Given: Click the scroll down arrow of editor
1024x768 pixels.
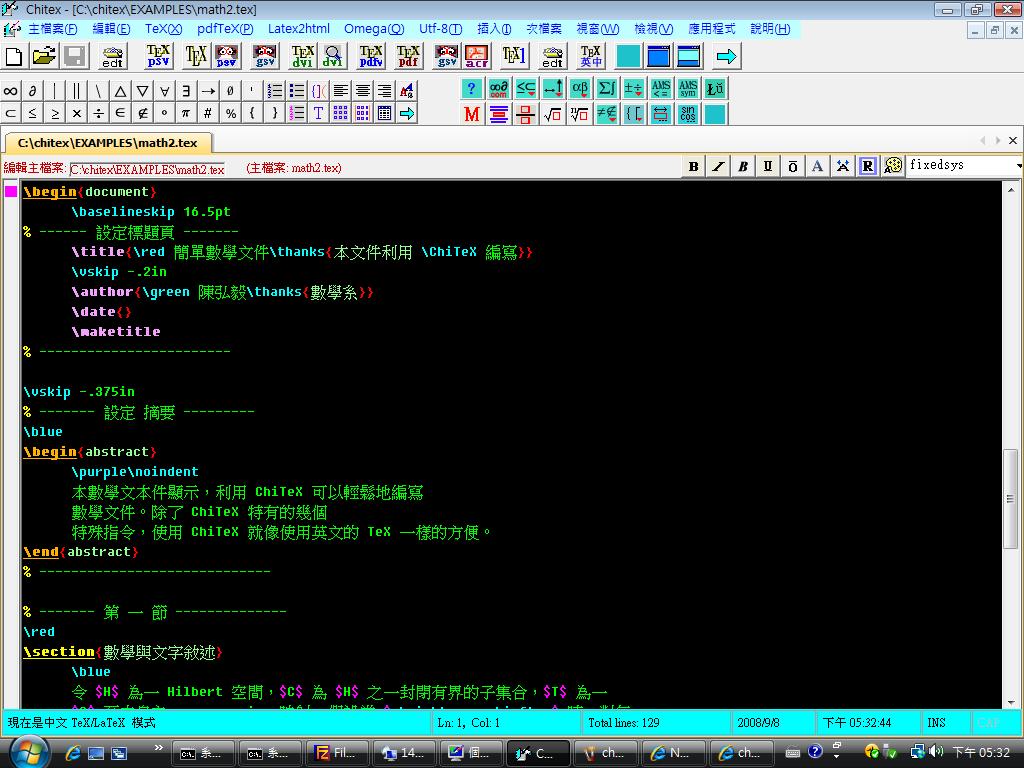Looking at the screenshot, I should 1010,702.
